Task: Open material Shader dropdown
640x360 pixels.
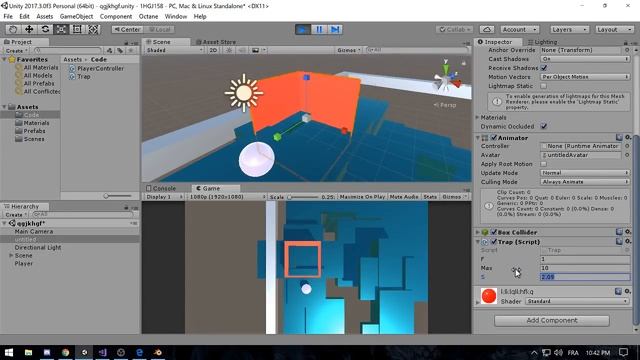Action: pos(577,301)
